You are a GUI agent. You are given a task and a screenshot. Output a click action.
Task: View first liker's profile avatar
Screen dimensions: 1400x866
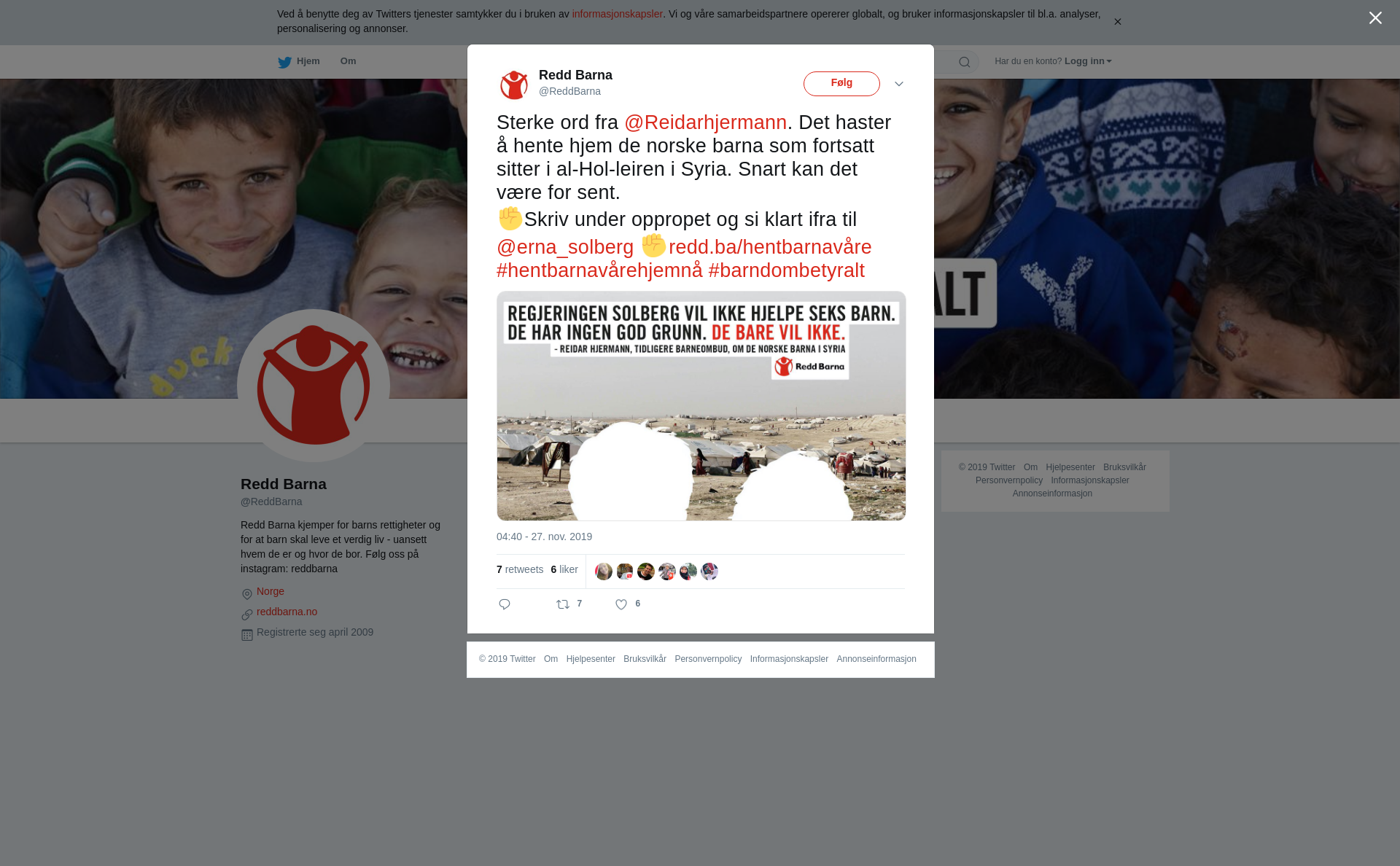point(604,572)
